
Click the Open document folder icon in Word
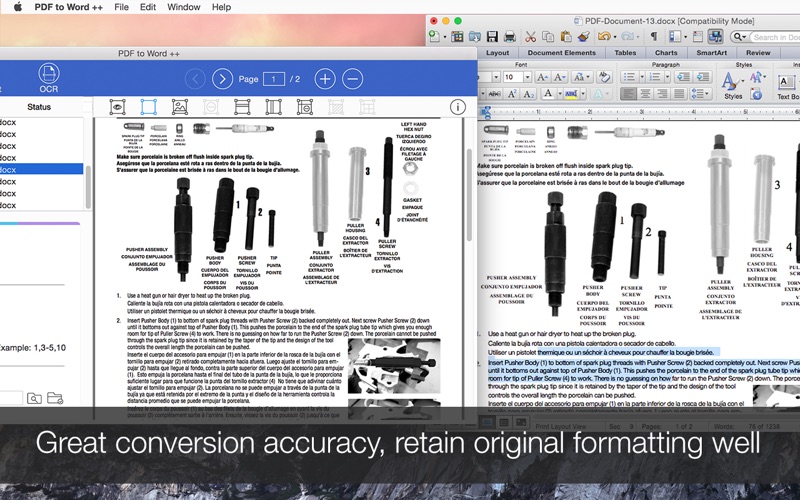474,36
